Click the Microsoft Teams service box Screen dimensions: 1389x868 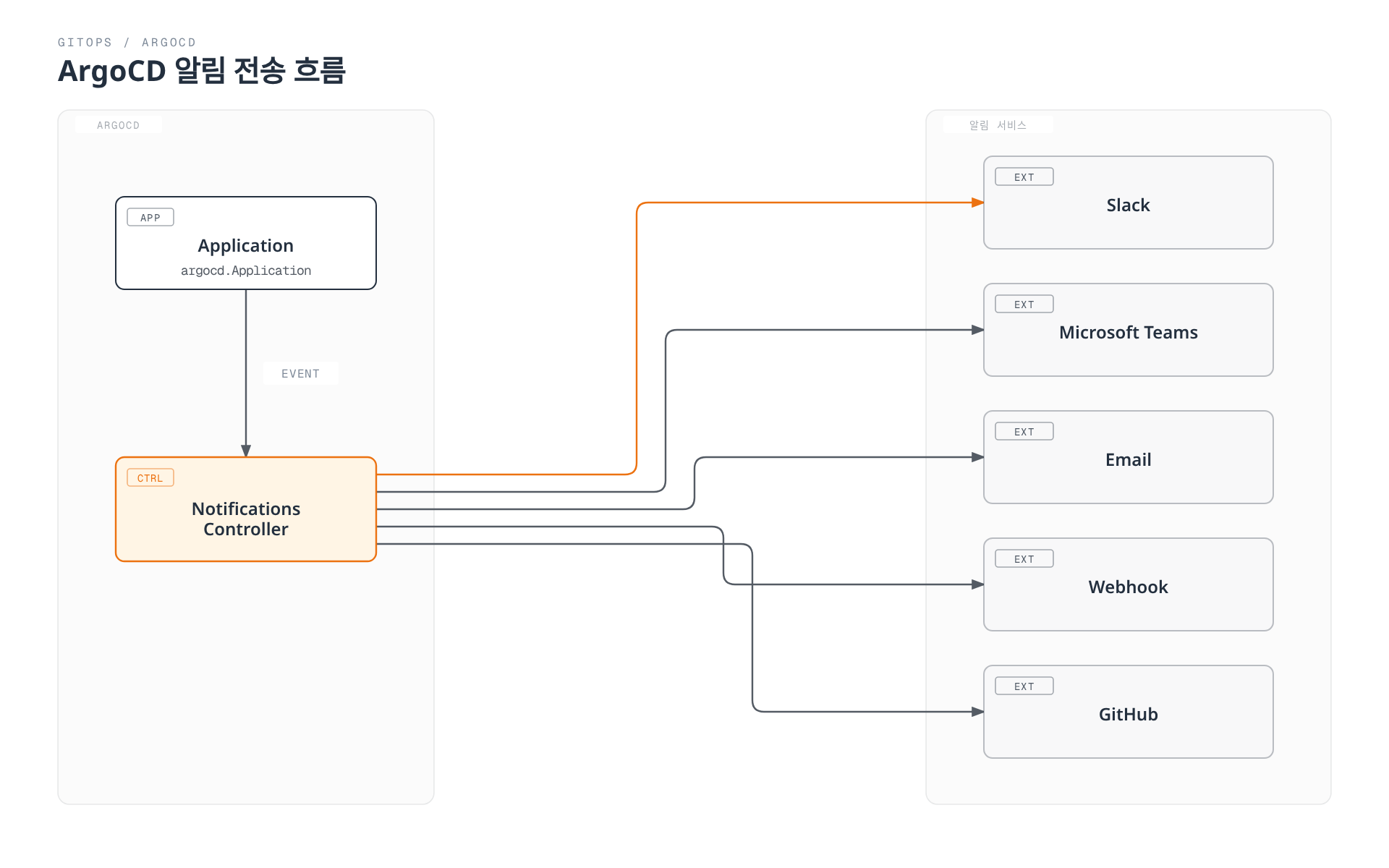coord(1129,330)
